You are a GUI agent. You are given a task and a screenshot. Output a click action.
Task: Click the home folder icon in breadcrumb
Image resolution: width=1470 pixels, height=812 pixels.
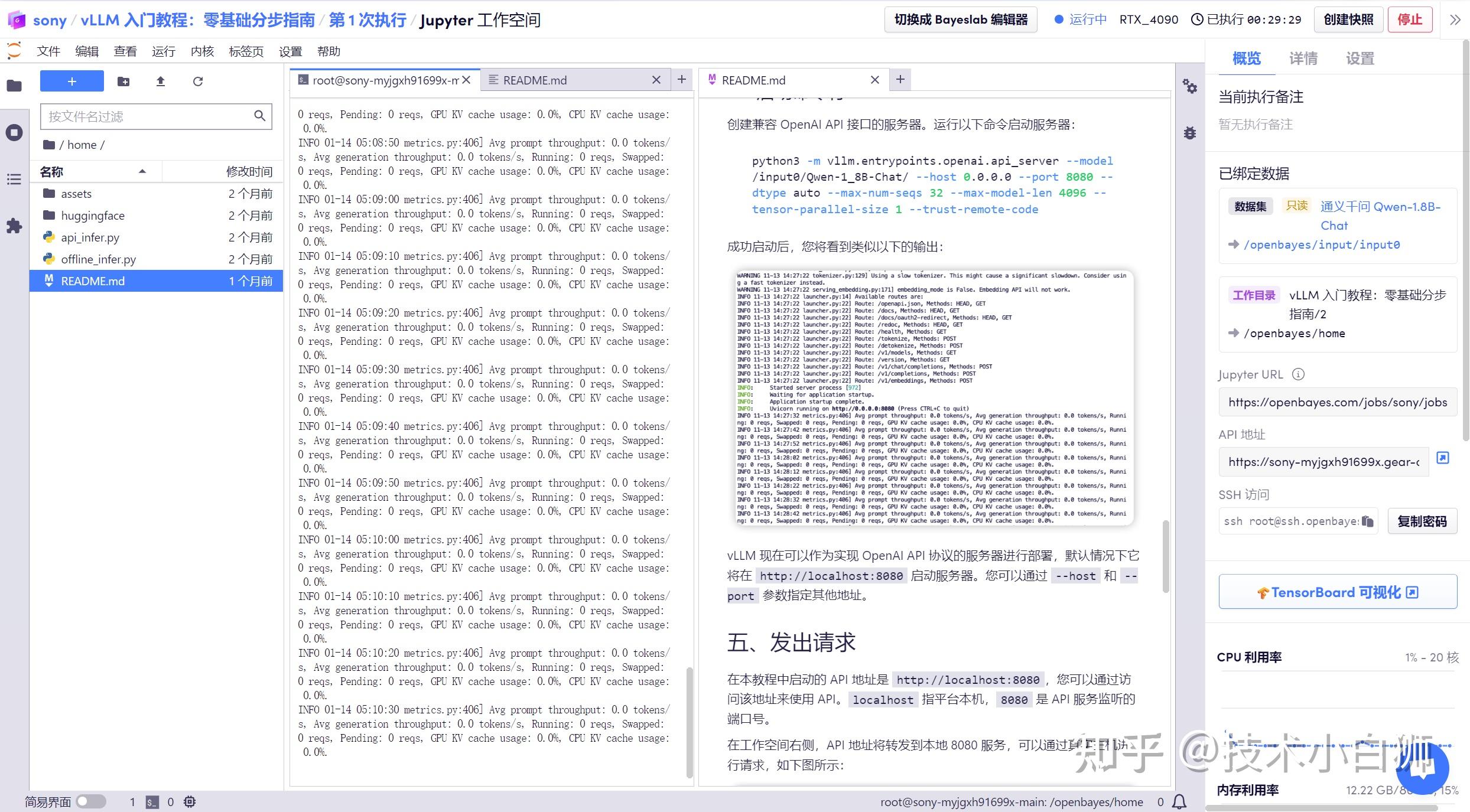point(49,145)
